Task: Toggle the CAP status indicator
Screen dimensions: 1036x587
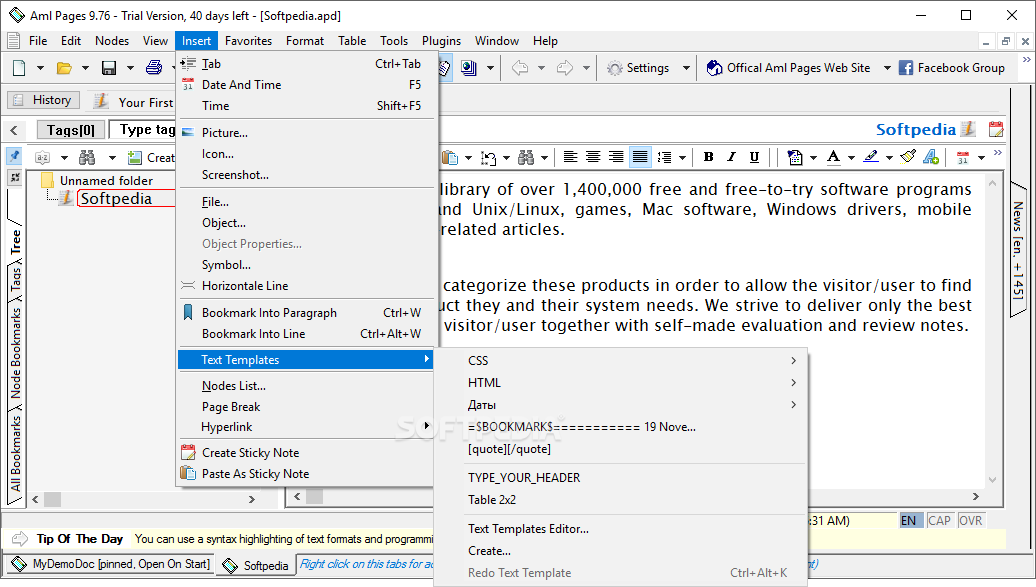Action: 939,520
